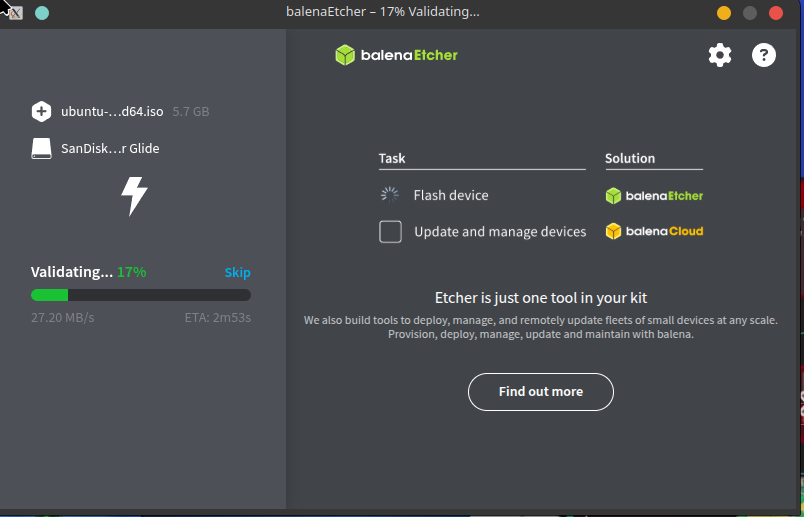Click the Flash device loading spinner
The width and height of the screenshot is (804, 517).
pos(390,195)
